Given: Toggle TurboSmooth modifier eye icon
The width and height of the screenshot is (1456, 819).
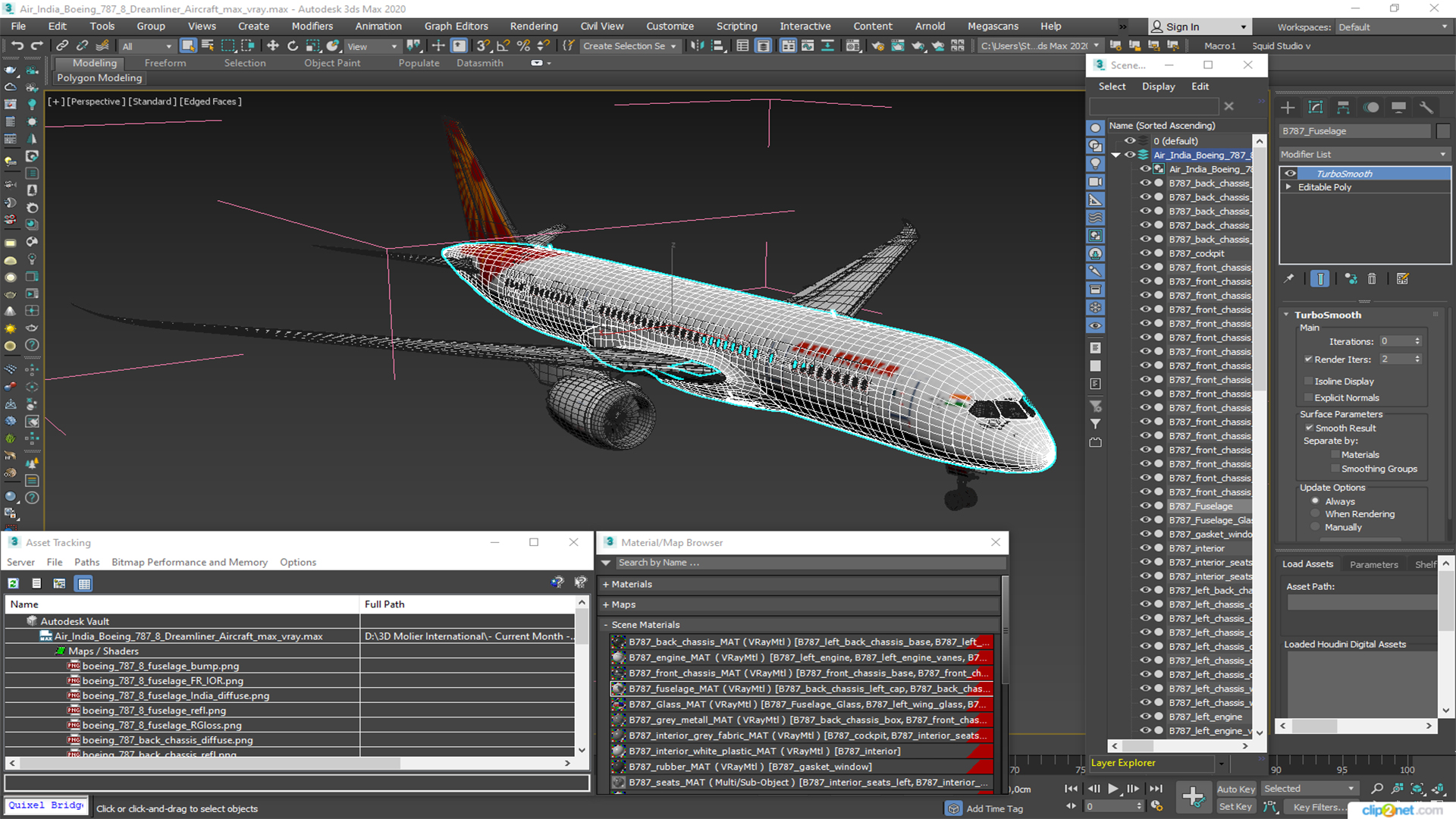Looking at the screenshot, I should coord(1290,174).
